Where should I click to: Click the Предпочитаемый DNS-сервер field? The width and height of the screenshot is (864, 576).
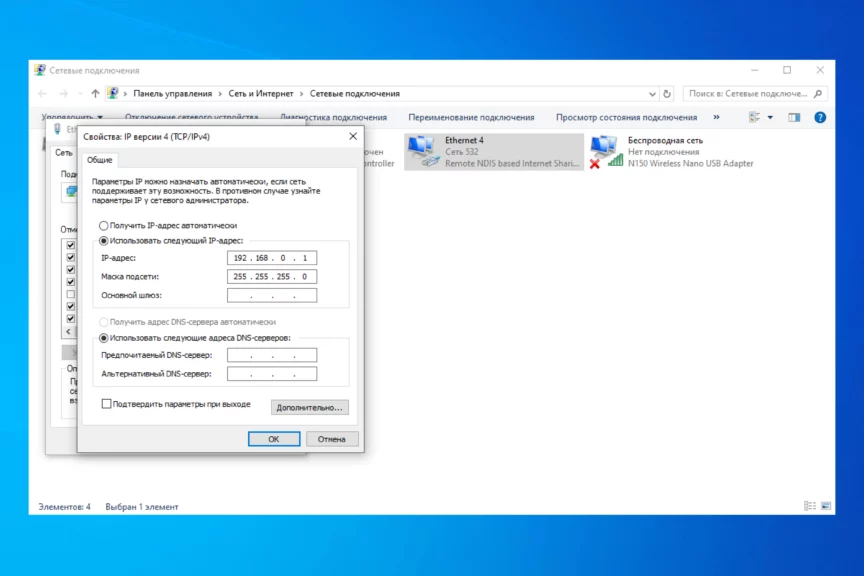coord(271,355)
